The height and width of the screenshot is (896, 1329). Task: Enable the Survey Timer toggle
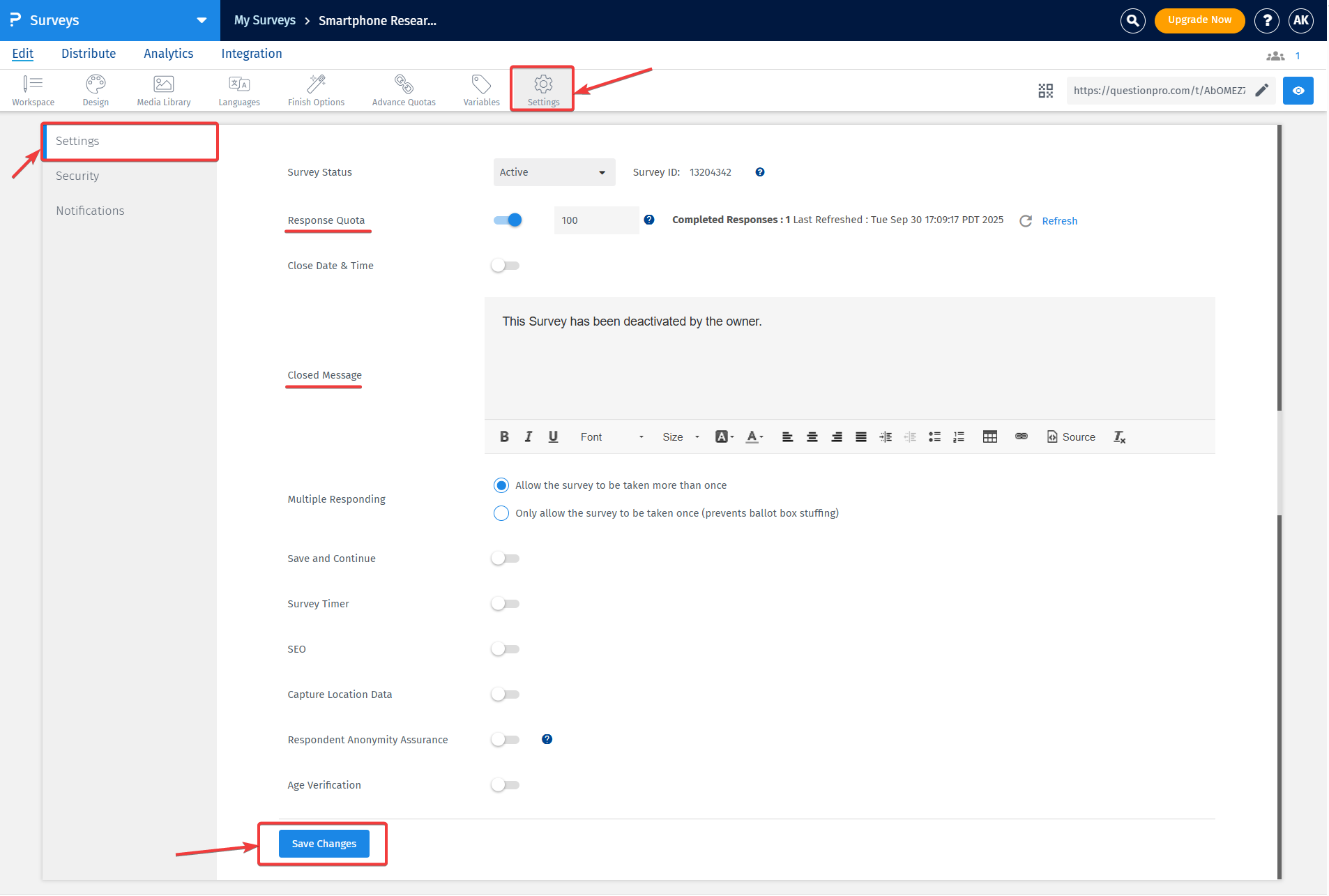pos(506,604)
